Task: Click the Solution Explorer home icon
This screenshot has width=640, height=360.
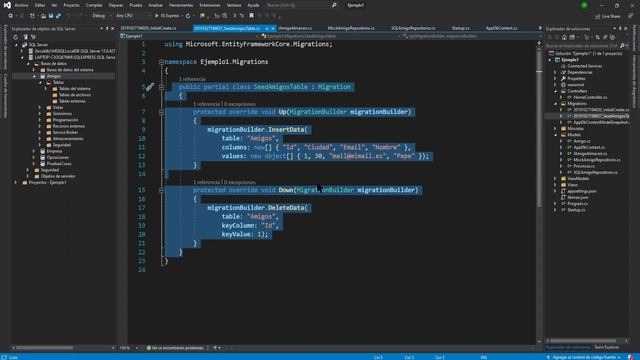Action: click(x=564, y=38)
